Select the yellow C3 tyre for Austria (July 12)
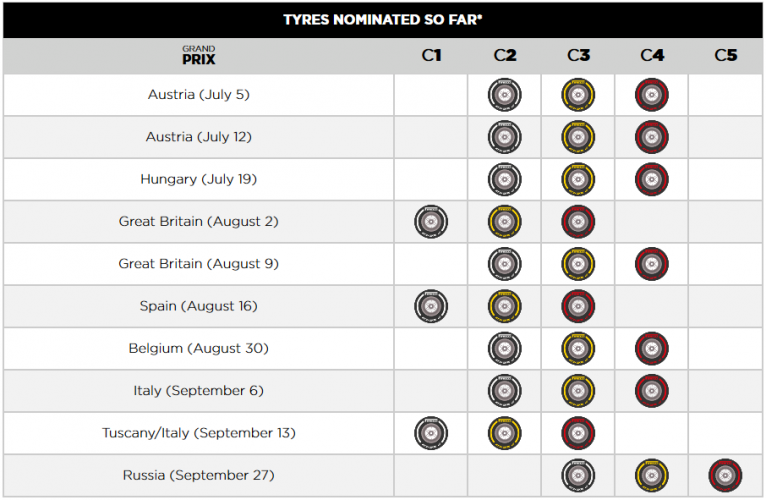The width and height of the screenshot is (766, 500). [x=578, y=137]
